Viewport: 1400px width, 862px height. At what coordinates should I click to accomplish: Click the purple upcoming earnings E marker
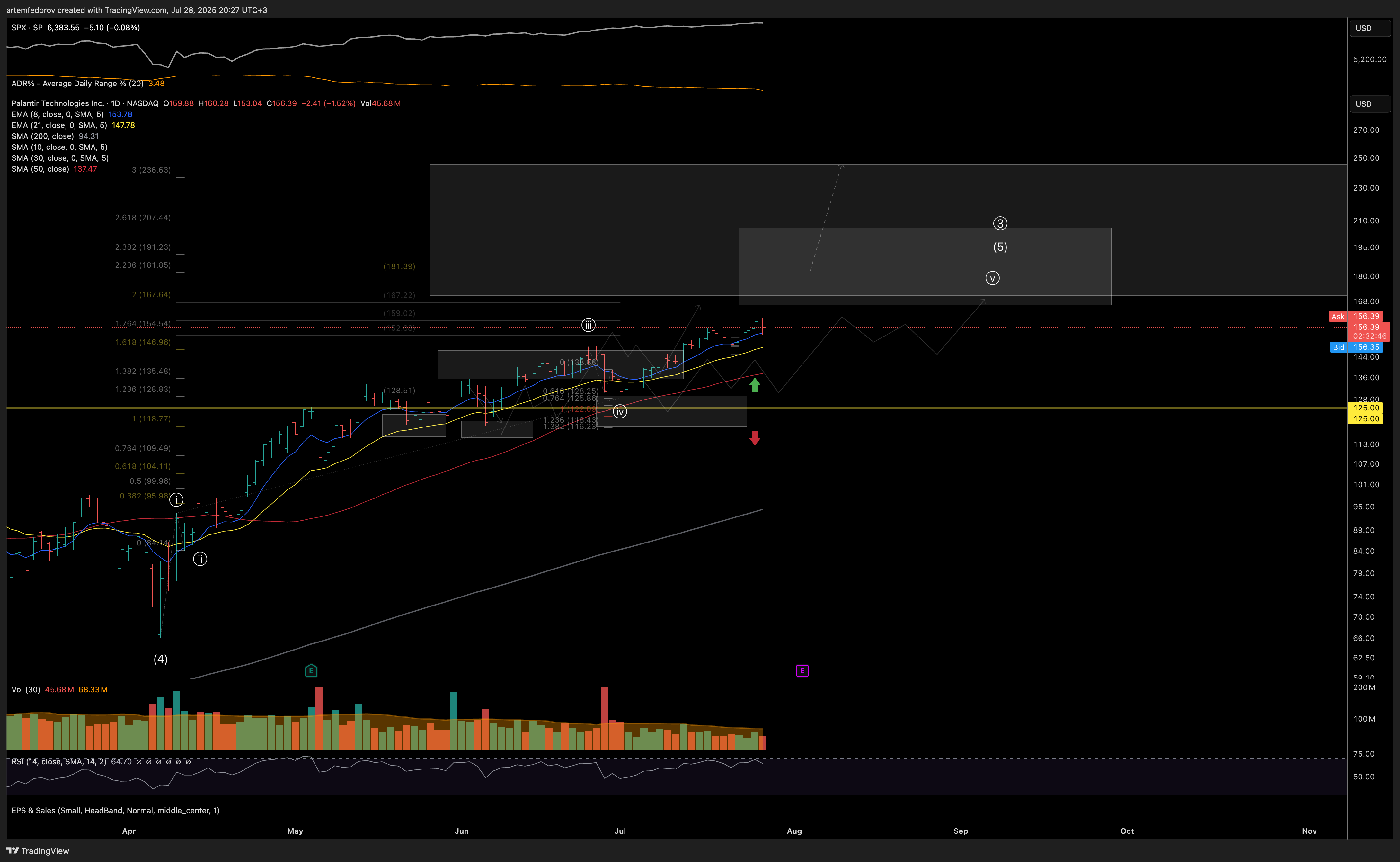(802, 670)
